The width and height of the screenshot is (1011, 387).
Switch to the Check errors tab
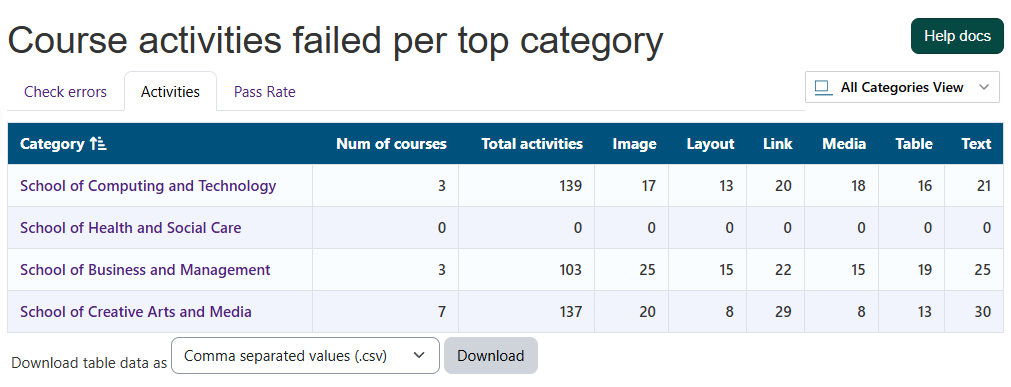pyautogui.click(x=66, y=92)
